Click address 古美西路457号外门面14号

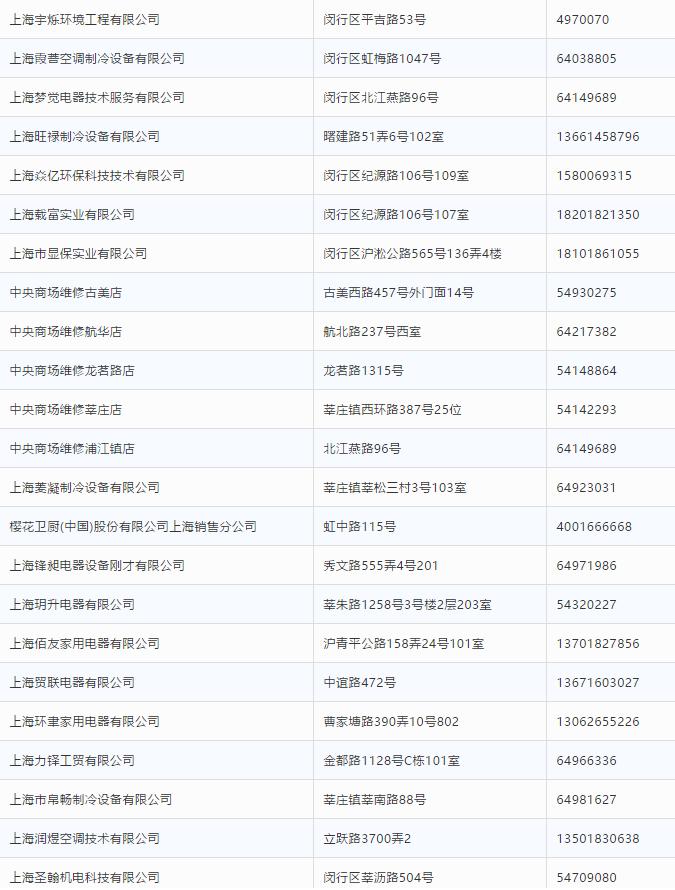click(399, 293)
